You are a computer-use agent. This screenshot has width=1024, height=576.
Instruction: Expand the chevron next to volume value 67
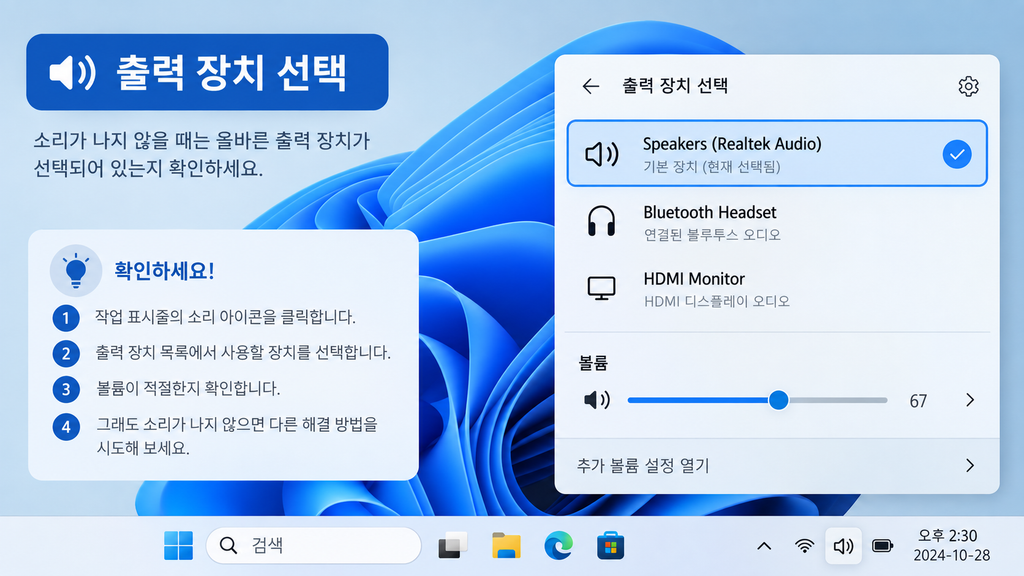(x=970, y=400)
